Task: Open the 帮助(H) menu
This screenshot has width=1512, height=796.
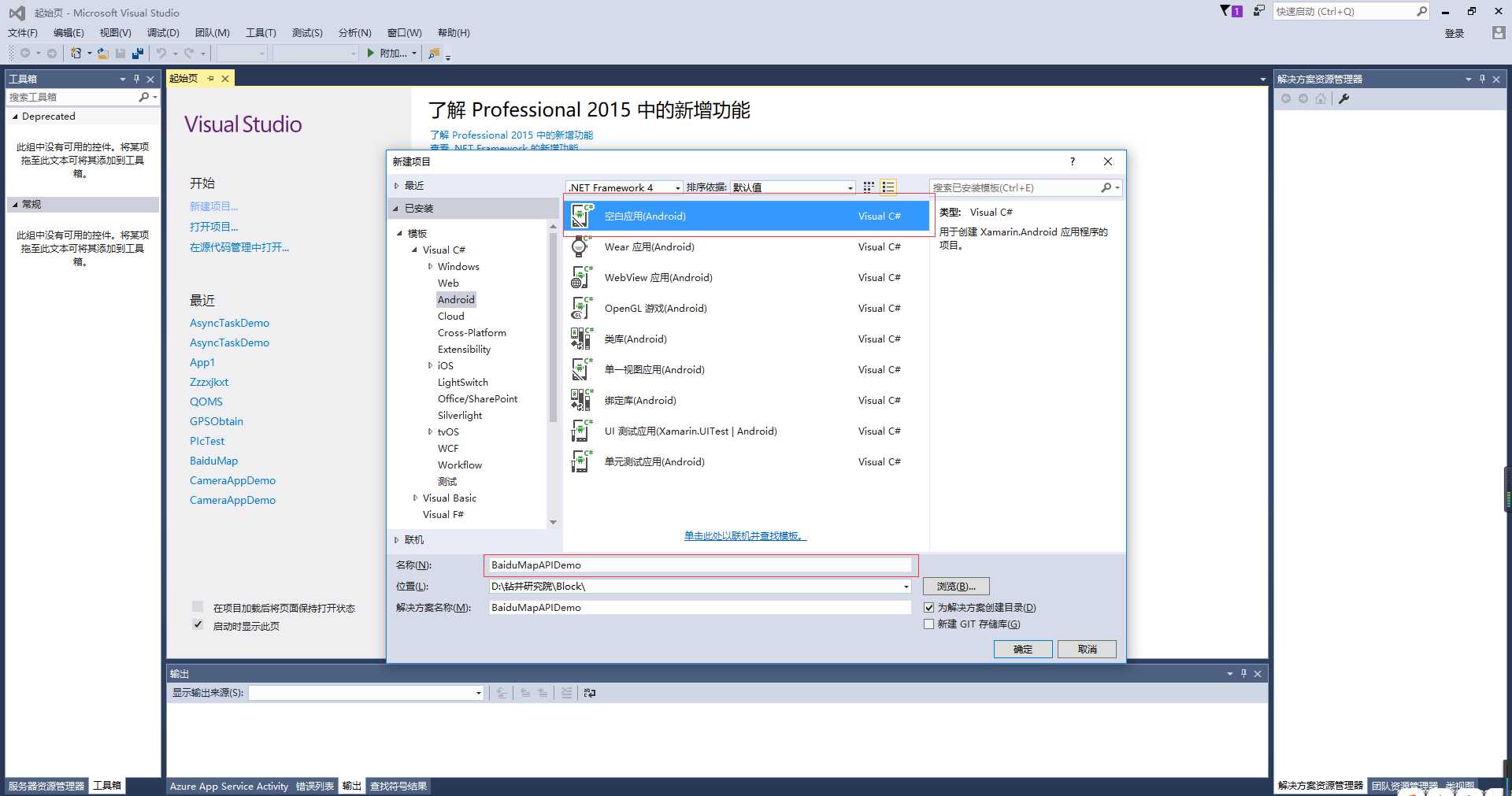Action: [x=454, y=32]
